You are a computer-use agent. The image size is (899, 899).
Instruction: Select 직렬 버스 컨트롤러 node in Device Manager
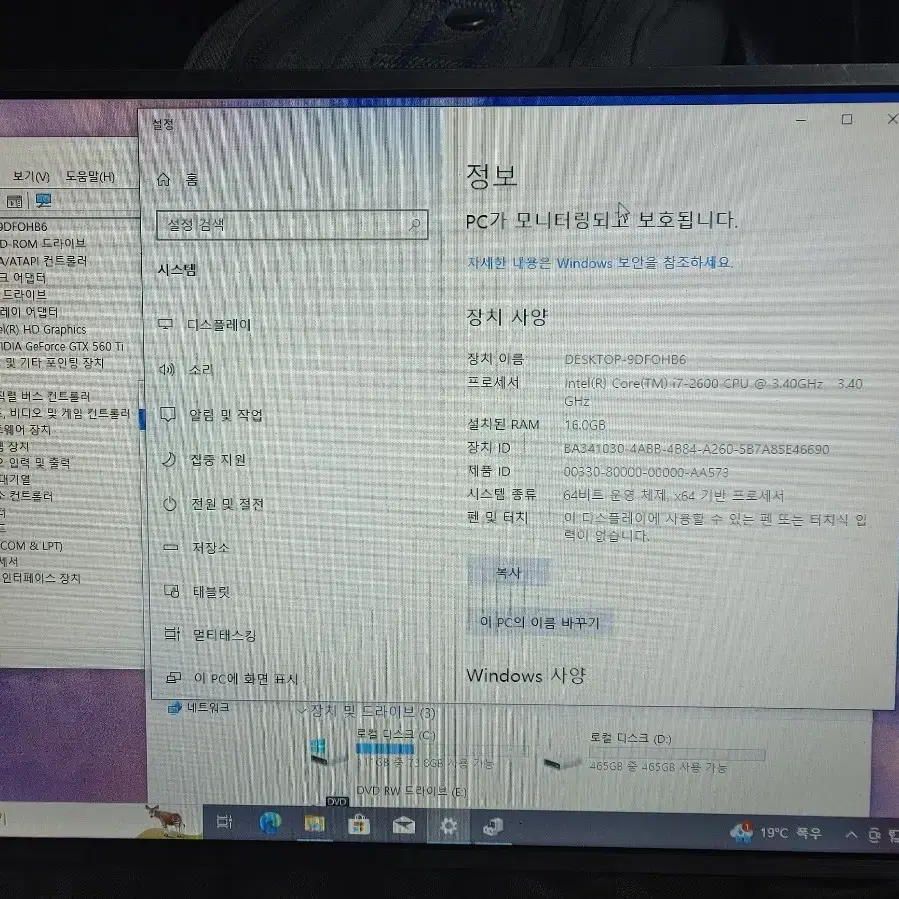45,396
